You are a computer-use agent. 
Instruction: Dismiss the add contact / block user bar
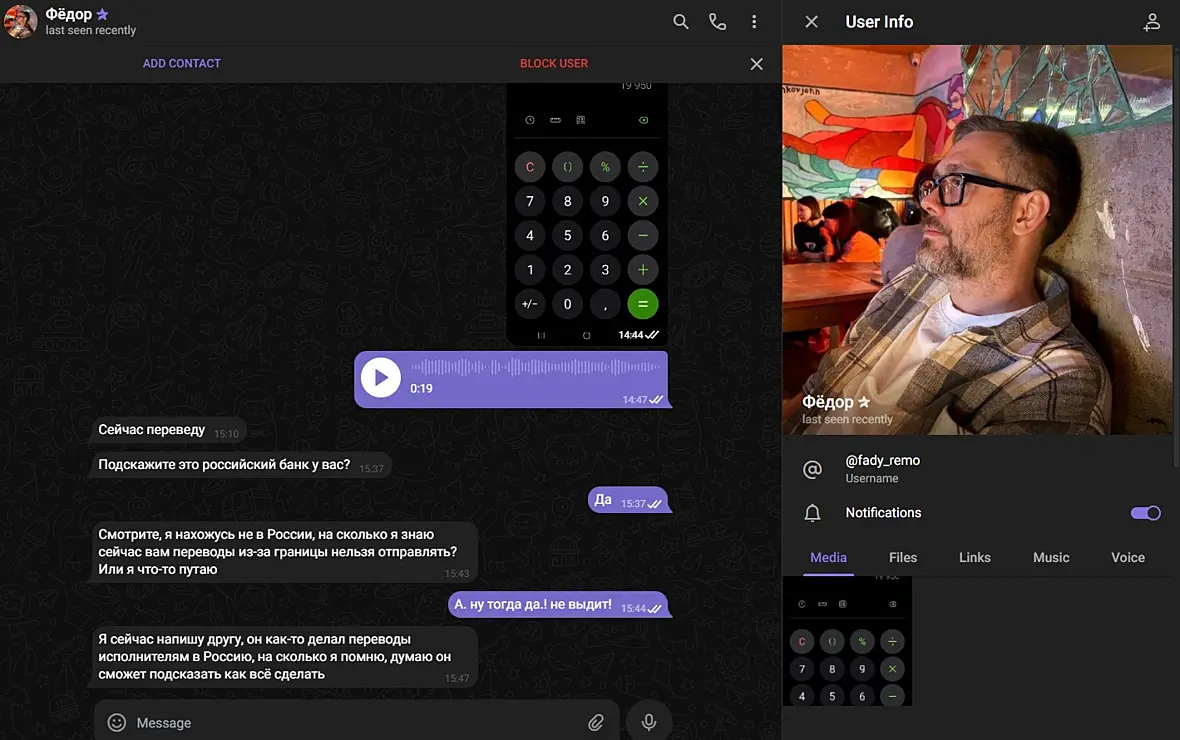pos(756,64)
